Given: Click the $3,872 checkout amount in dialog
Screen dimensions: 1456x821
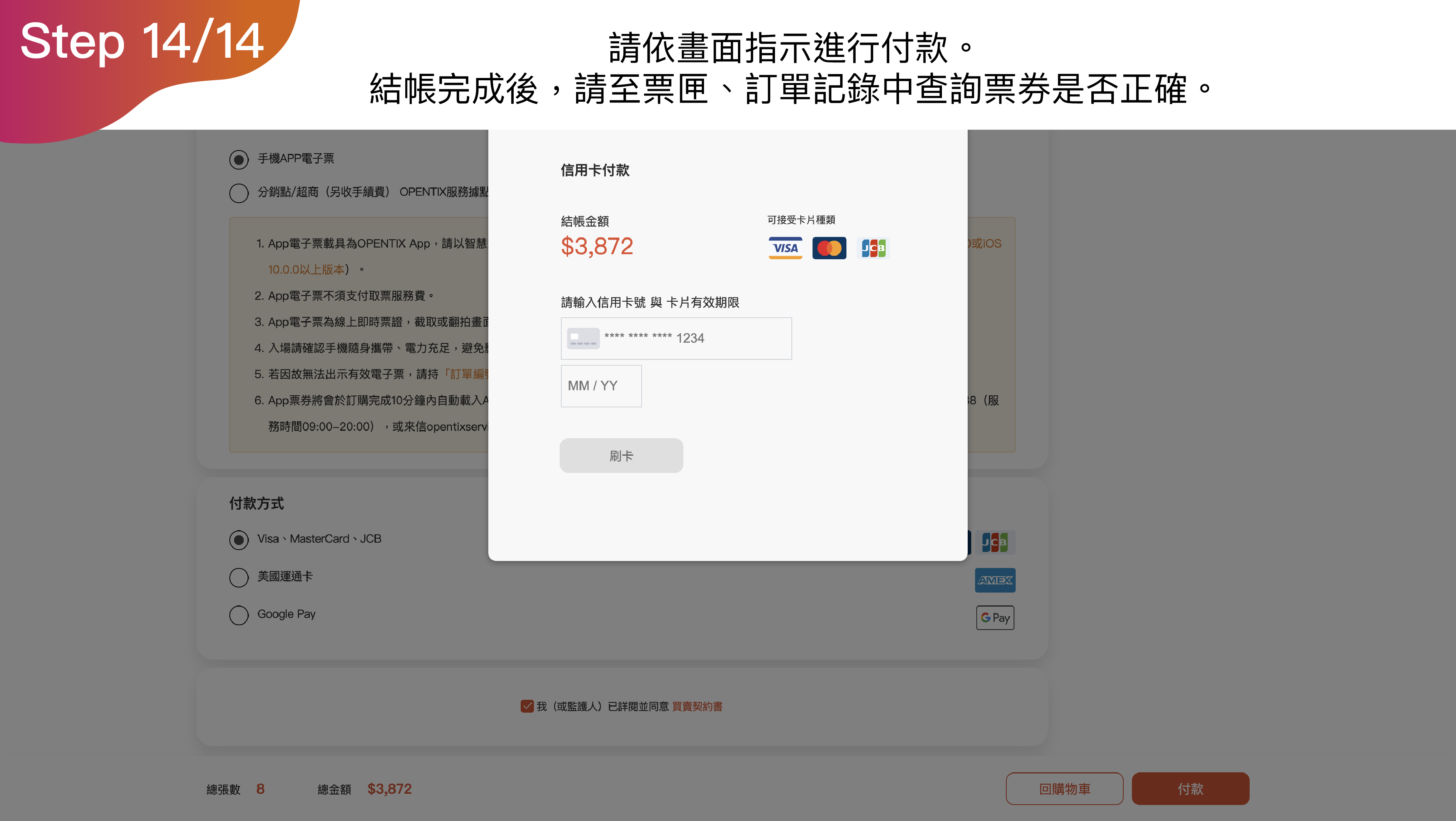Looking at the screenshot, I should click(x=597, y=246).
